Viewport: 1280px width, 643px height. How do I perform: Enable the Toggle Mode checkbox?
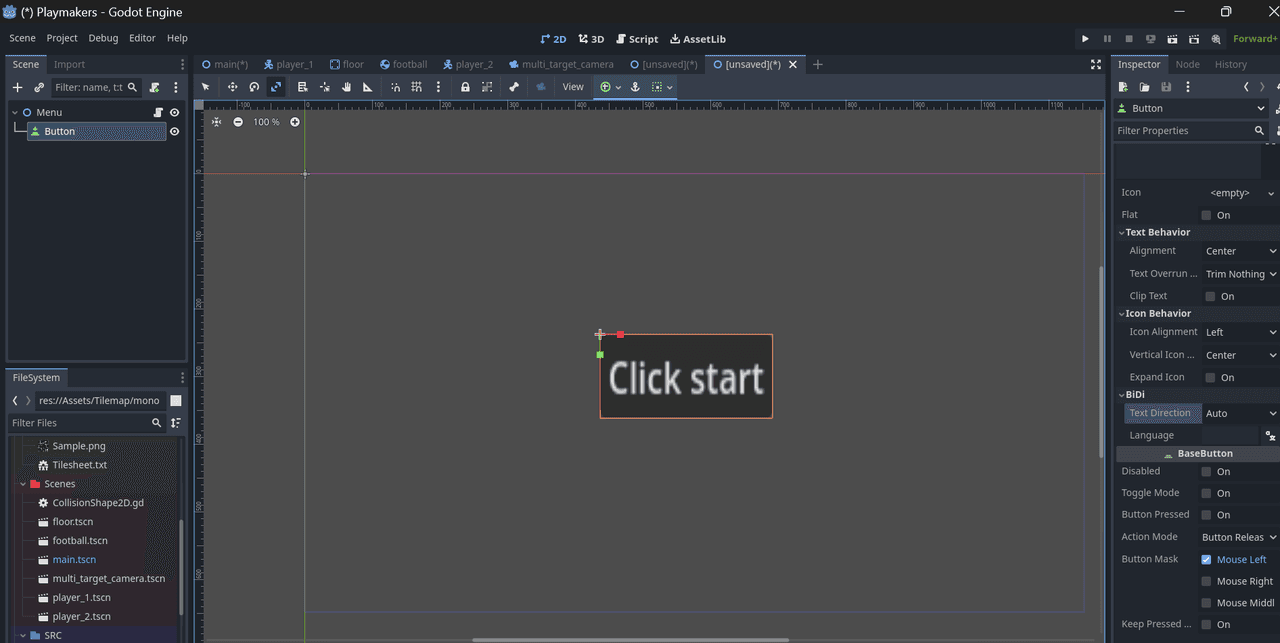1206,493
